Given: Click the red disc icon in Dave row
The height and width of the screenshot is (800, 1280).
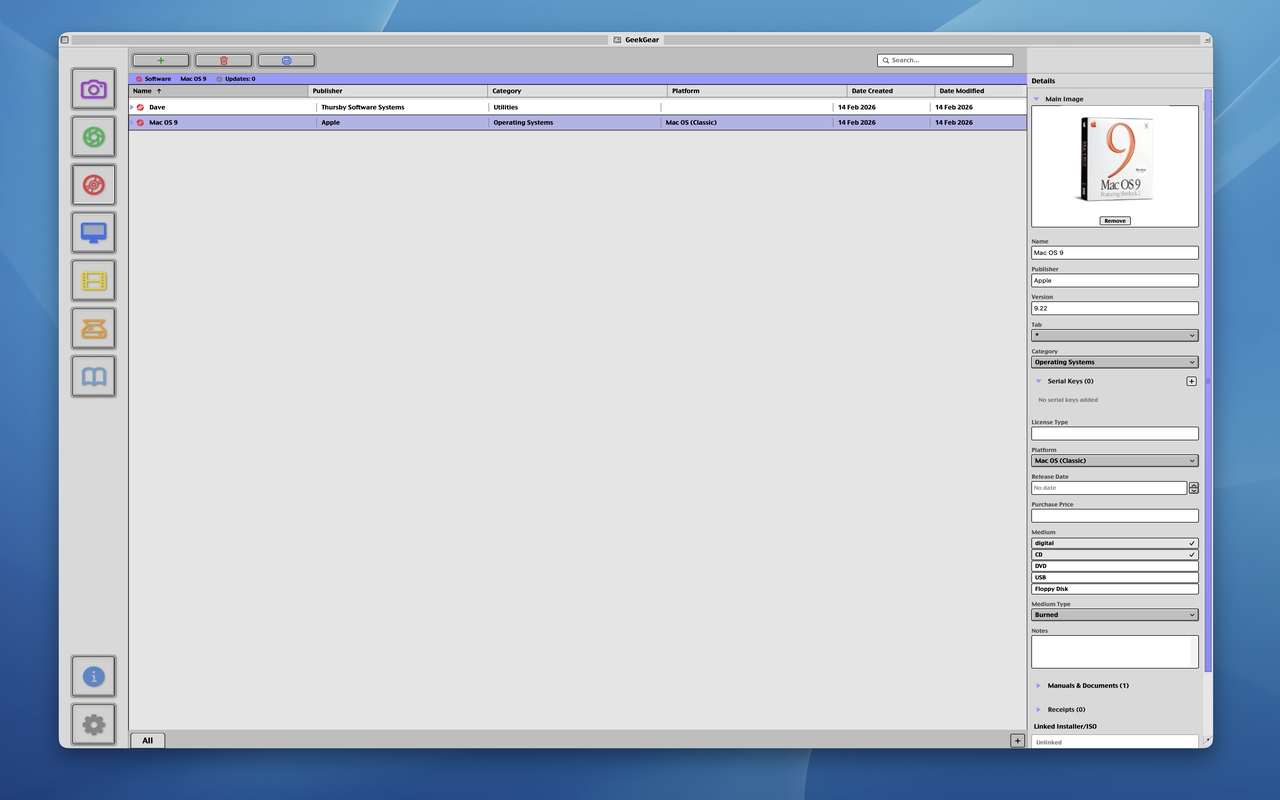Looking at the screenshot, I should pos(140,107).
